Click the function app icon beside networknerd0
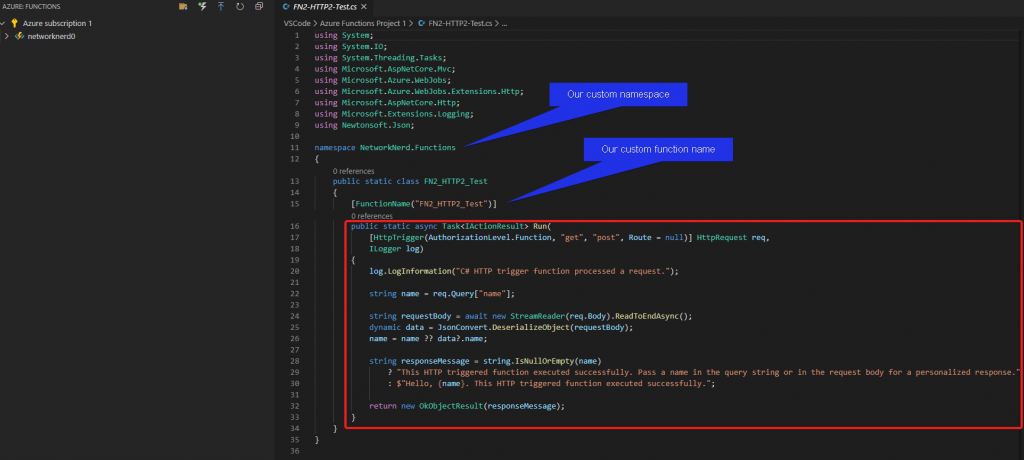 pos(20,37)
